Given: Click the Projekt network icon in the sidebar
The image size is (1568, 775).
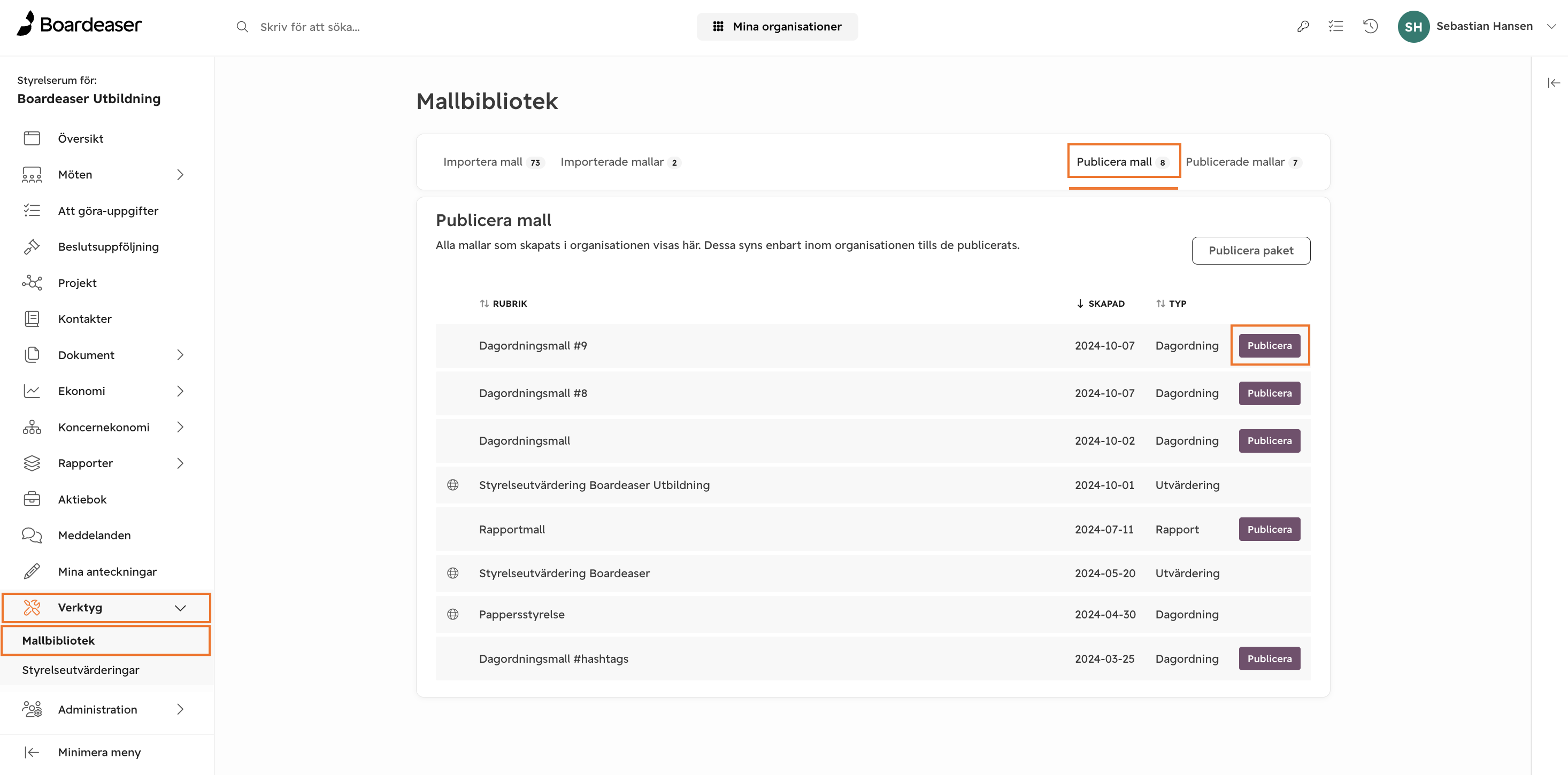Looking at the screenshot, I should pyautogui.click(x=32, y=283).
